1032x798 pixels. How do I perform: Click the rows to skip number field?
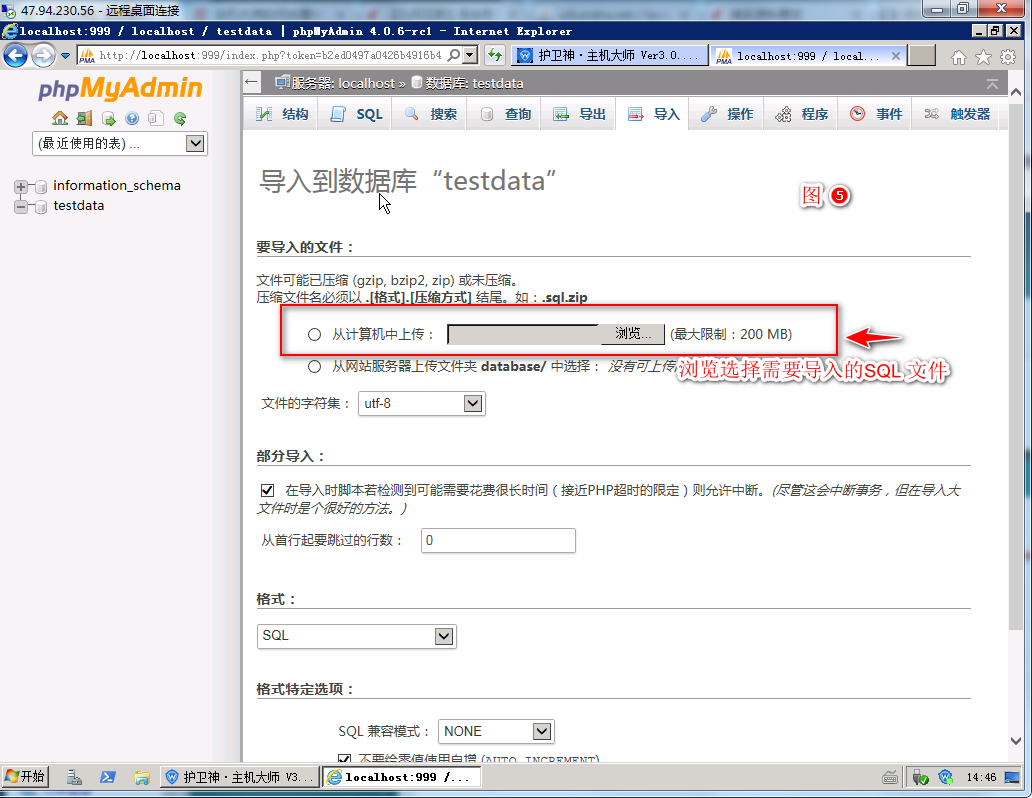[x=496, y=541]
